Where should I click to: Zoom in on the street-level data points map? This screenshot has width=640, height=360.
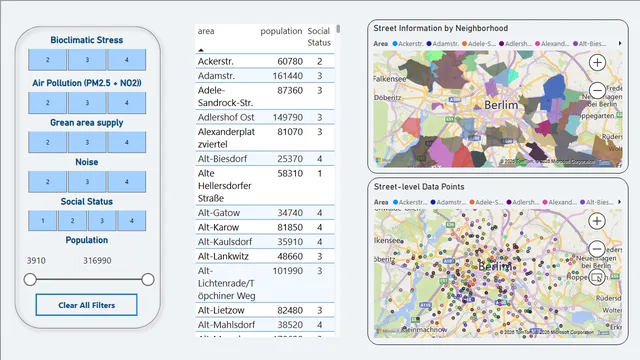597,221
